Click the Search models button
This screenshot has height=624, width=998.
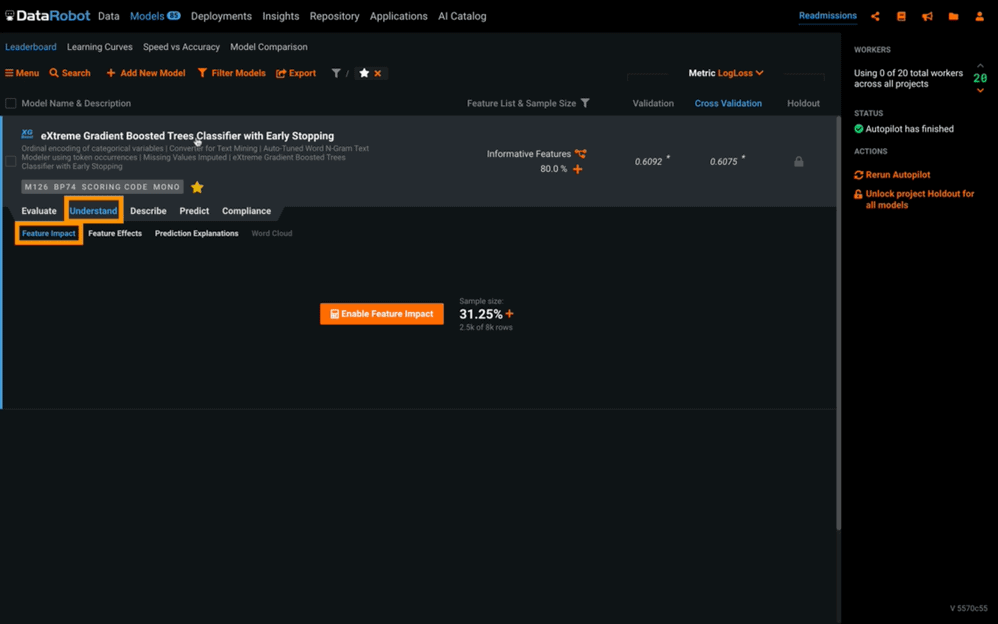(70, 73)
